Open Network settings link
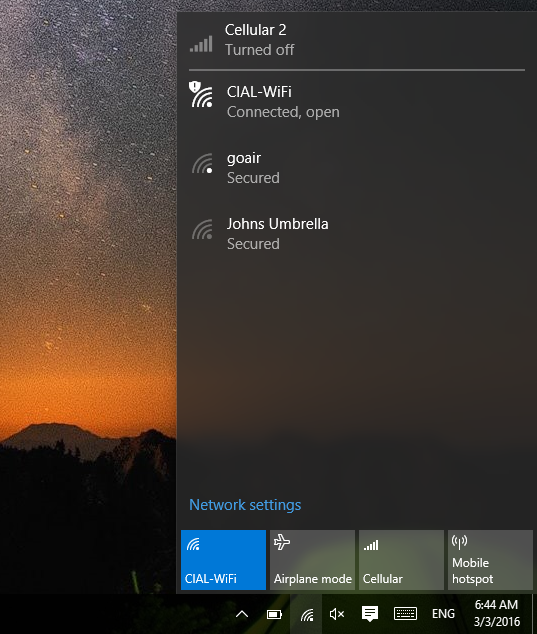 click(245, 505)
